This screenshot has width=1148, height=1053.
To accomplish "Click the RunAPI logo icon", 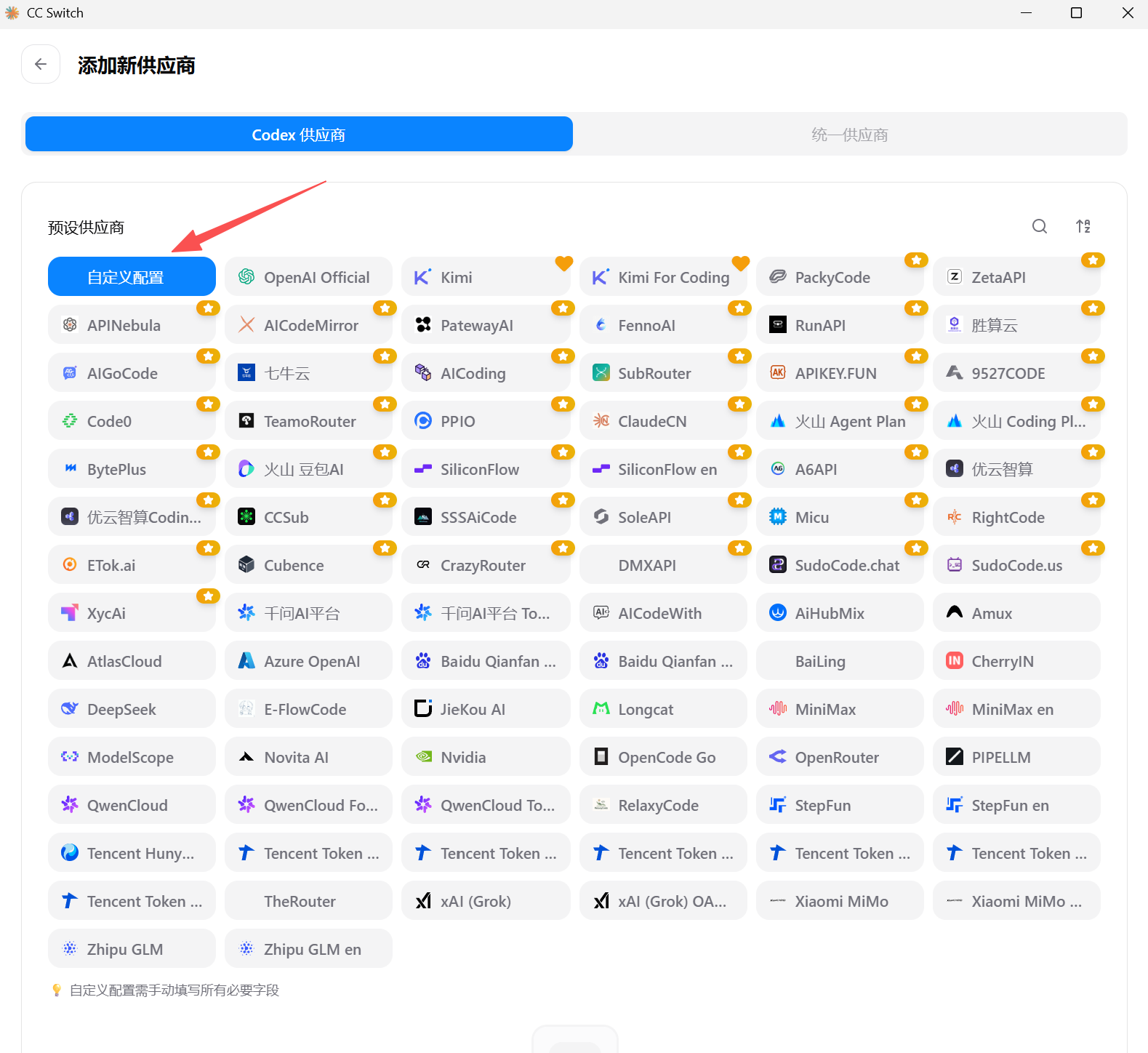I will coord(778,325).
